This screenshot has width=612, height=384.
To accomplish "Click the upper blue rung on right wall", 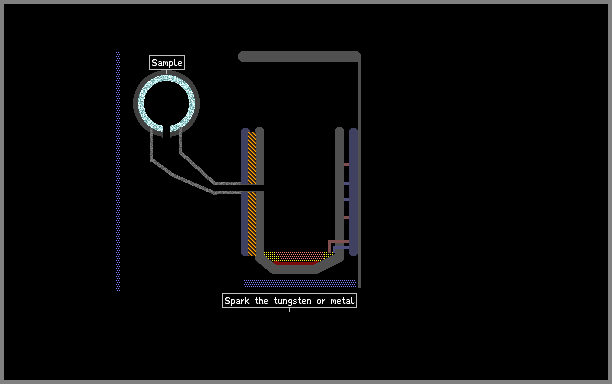I will pyautogui.click(x=346, y=183).
